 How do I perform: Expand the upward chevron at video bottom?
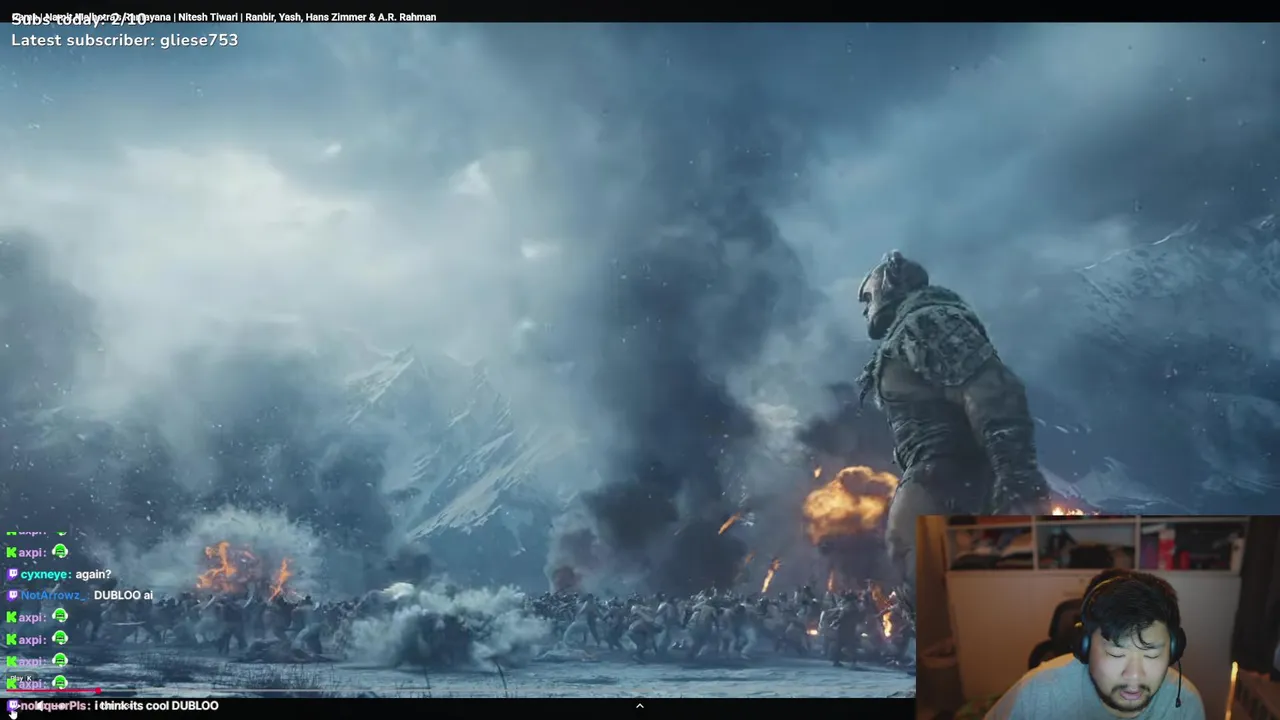tap(639, 705)
